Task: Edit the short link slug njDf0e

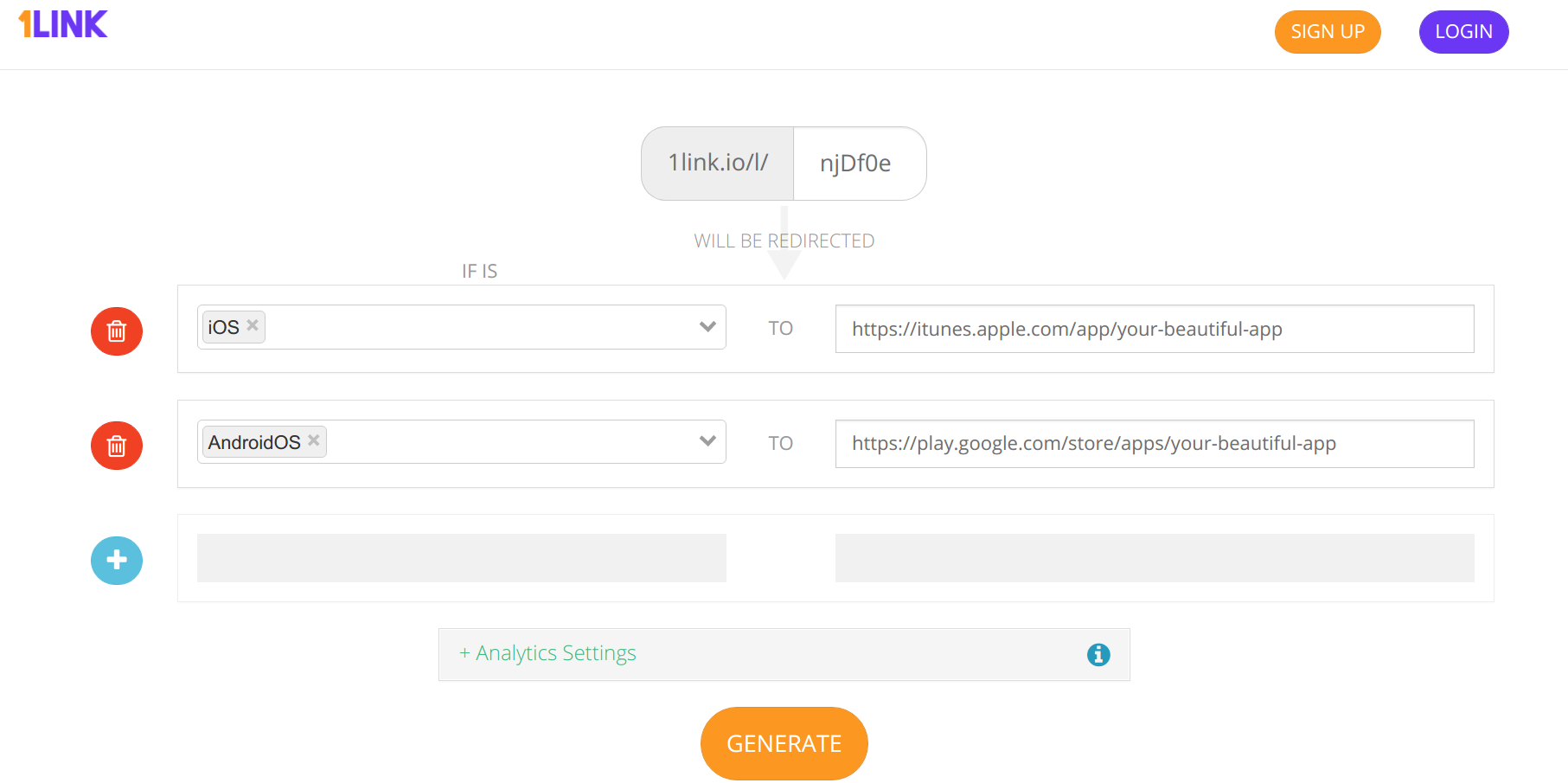Action: pos(860,164)
